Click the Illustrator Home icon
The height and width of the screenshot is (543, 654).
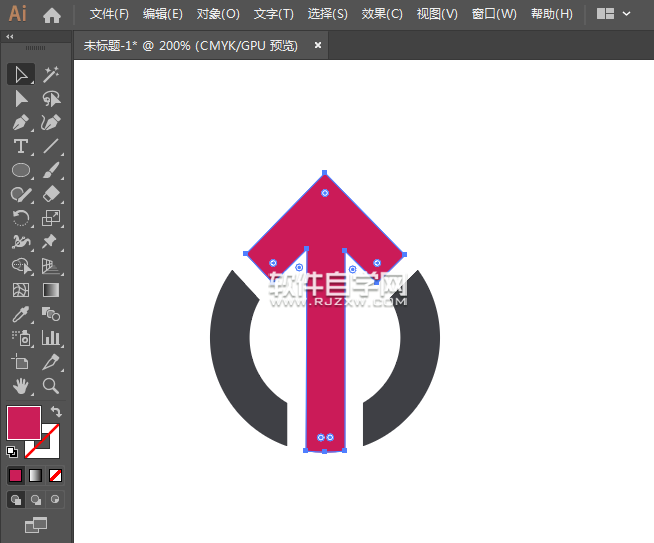pos(52,15)
